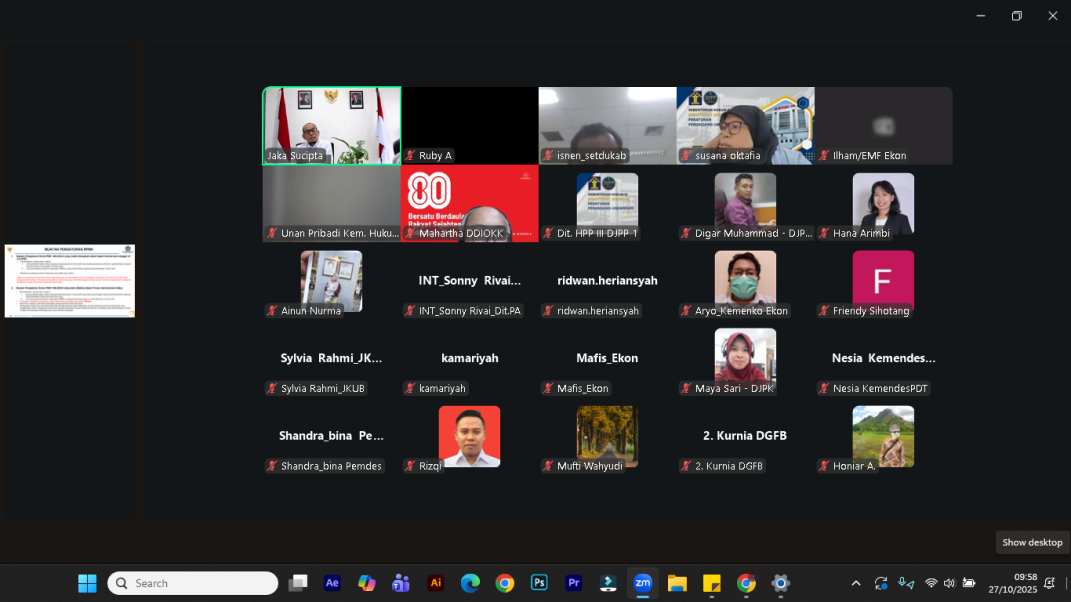Open Sticky Notes from taskbar
Viewport: 1071px width, 602px height.
point(712,583)
